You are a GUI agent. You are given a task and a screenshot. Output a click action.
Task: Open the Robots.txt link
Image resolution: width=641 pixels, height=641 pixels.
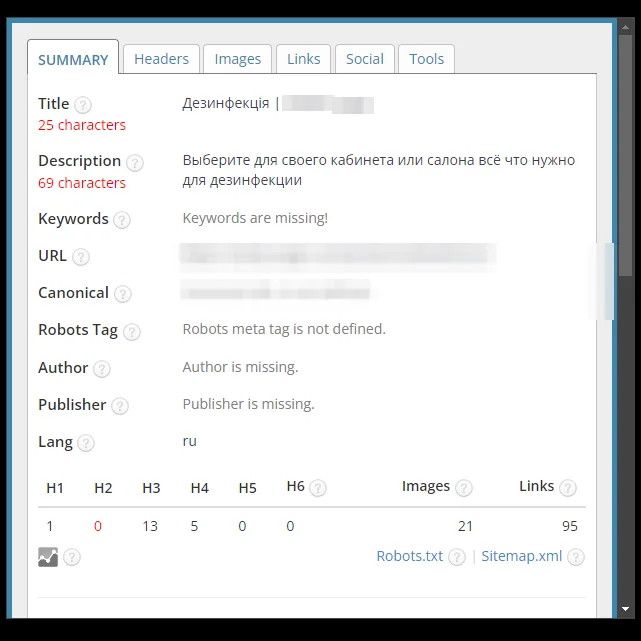(x=410, y=556)
